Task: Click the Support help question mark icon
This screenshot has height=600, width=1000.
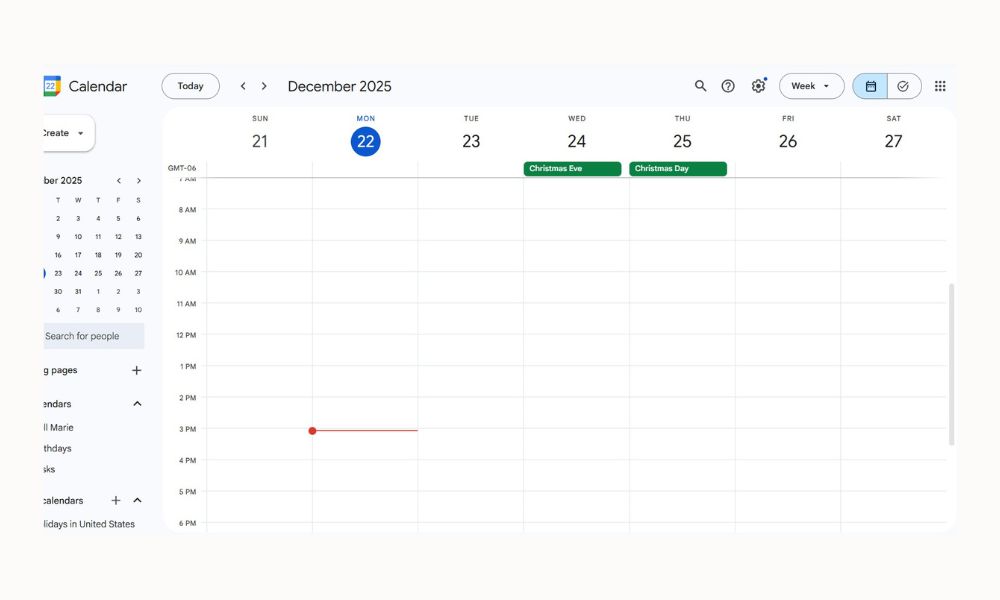Action: coord(728,86)
